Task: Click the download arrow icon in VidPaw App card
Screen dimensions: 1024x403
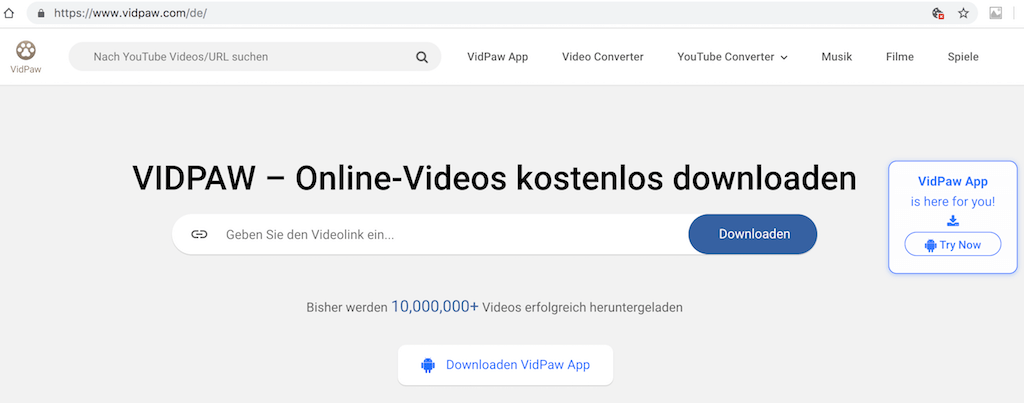Action: [x=953, y=221]
